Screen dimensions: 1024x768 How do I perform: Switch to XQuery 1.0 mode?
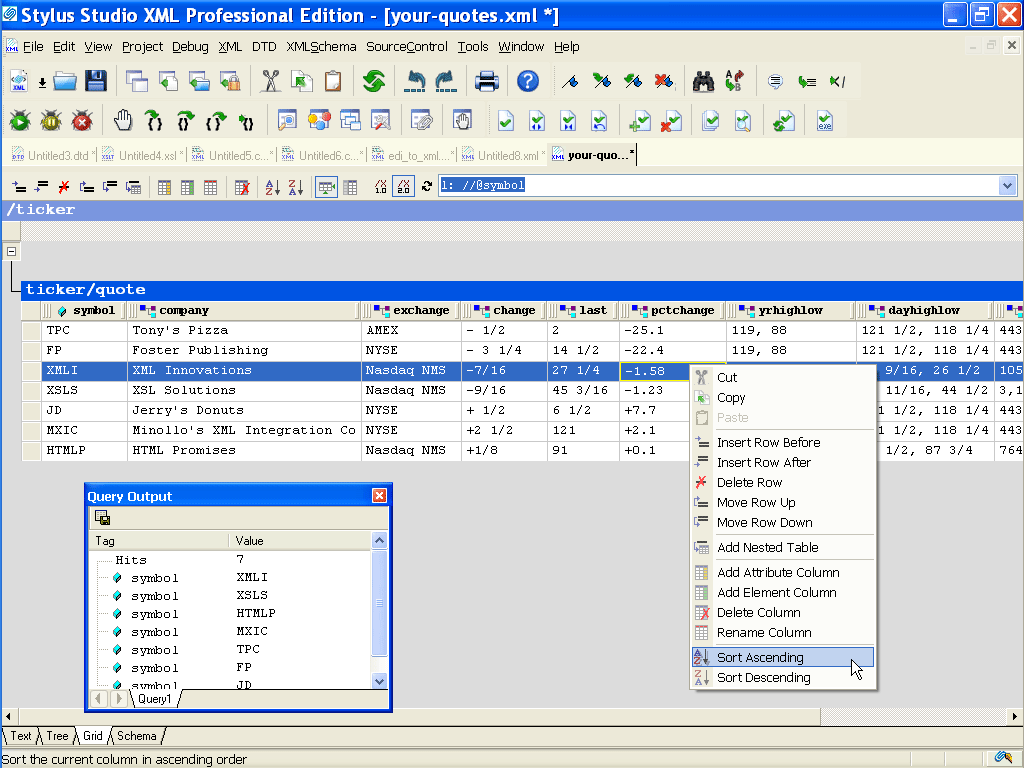coord(380,187)
